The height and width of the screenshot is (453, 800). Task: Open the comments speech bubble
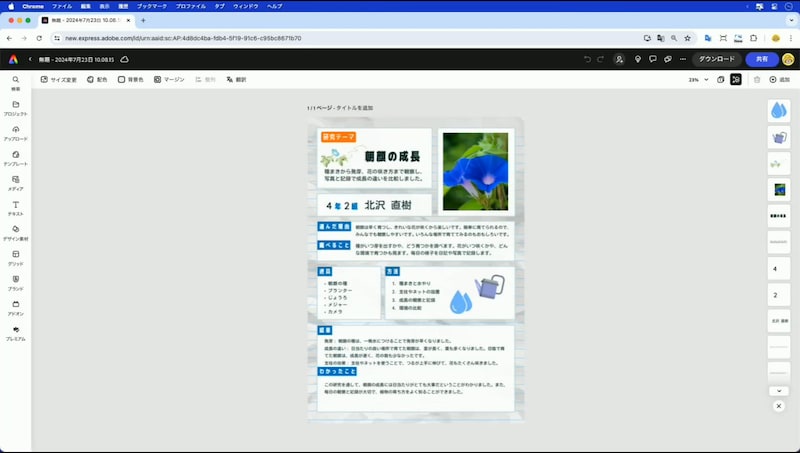pyautogui.click(x=653, y=59)
